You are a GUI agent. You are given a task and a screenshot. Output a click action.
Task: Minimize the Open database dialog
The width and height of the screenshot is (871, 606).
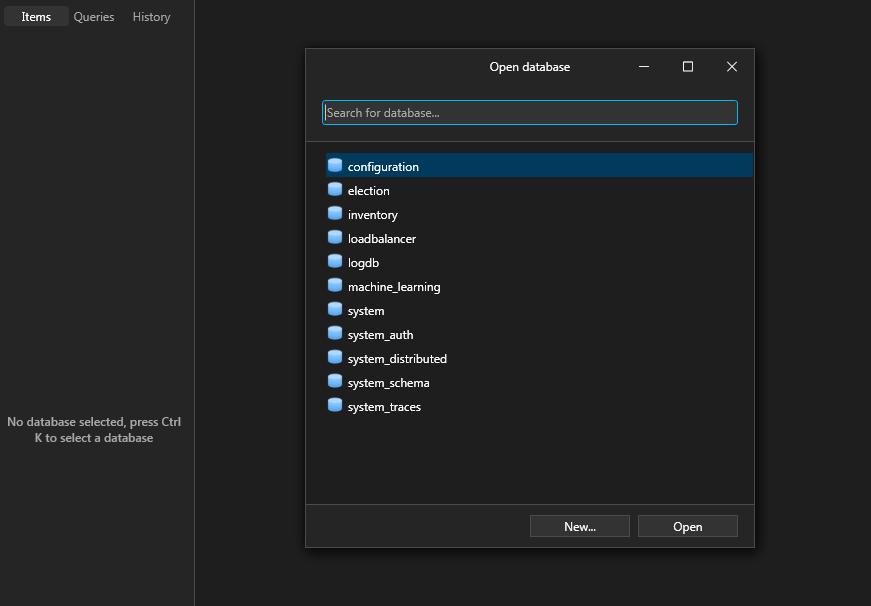pos(644,67)
